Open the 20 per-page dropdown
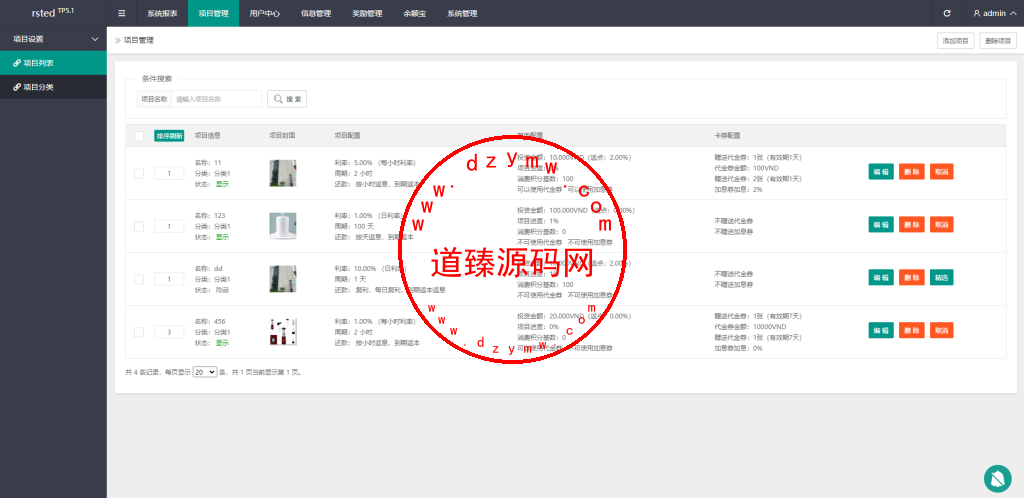The image size is (1024, 498). [205, 372]
